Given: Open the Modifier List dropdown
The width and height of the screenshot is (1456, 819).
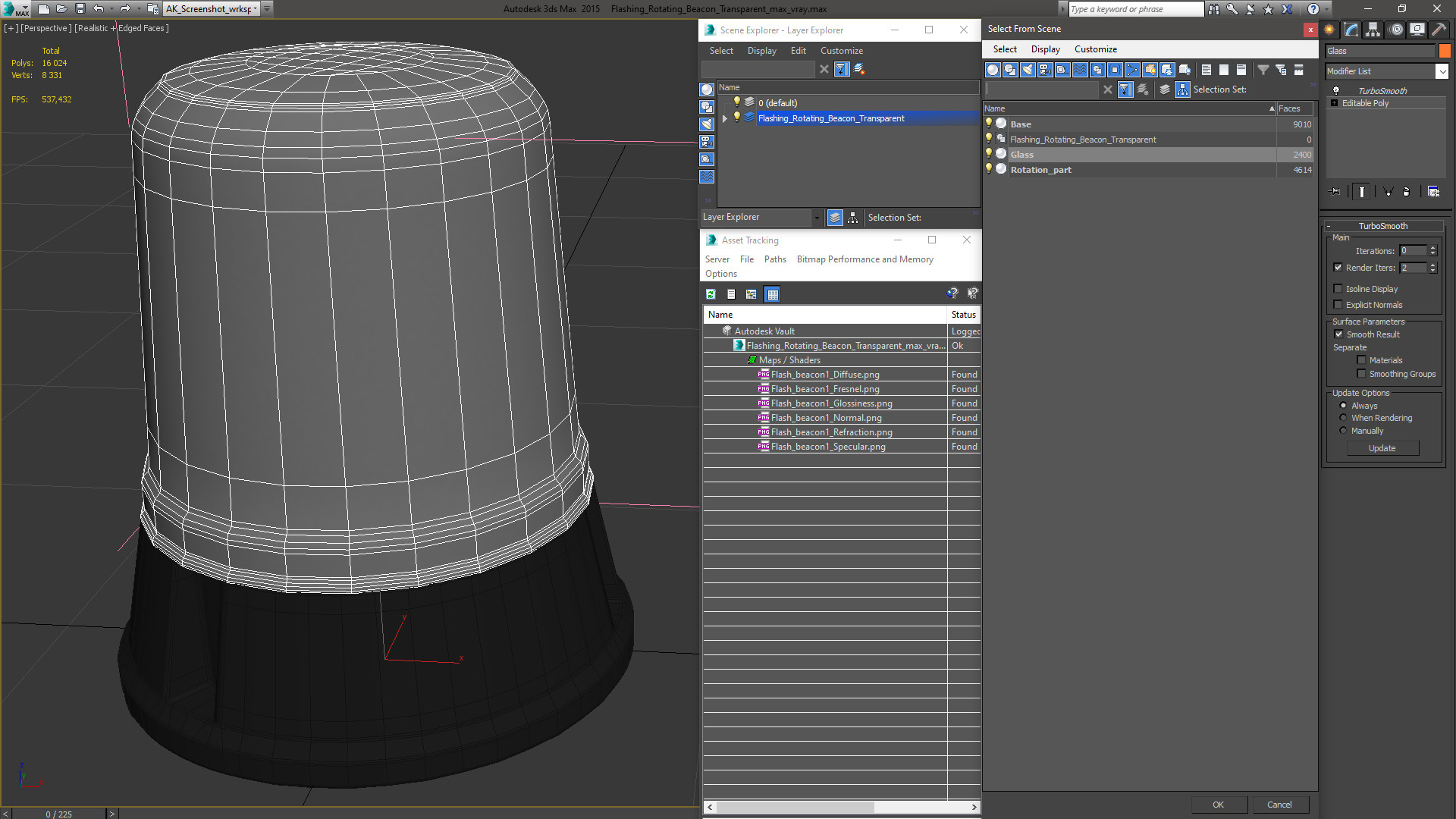Looking at the screenshot, I should (1442, 71).
